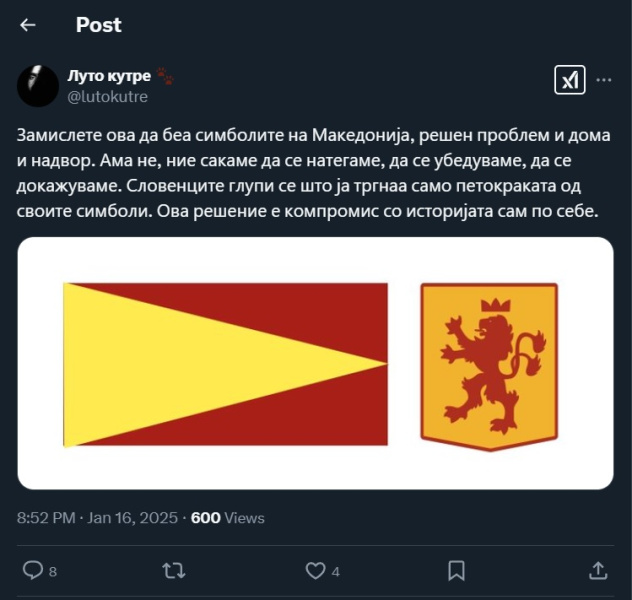Toggle the bookmark icon for this post
Image resolution: width=632 pixels, height=600 pixels.
tap(456, 570)
